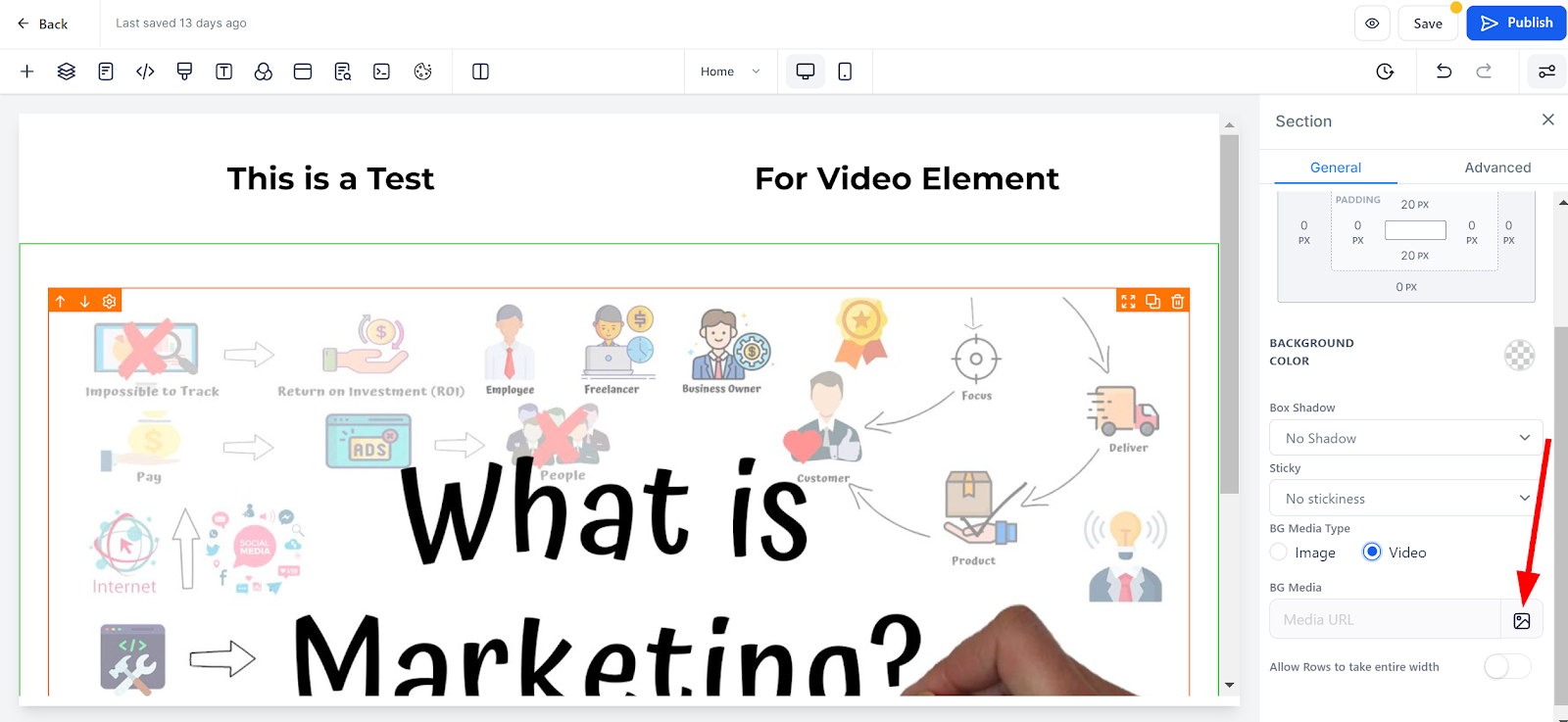Open media library picker icon
The width and height of the screenshot is (1568, 722).
[1522, 620]
